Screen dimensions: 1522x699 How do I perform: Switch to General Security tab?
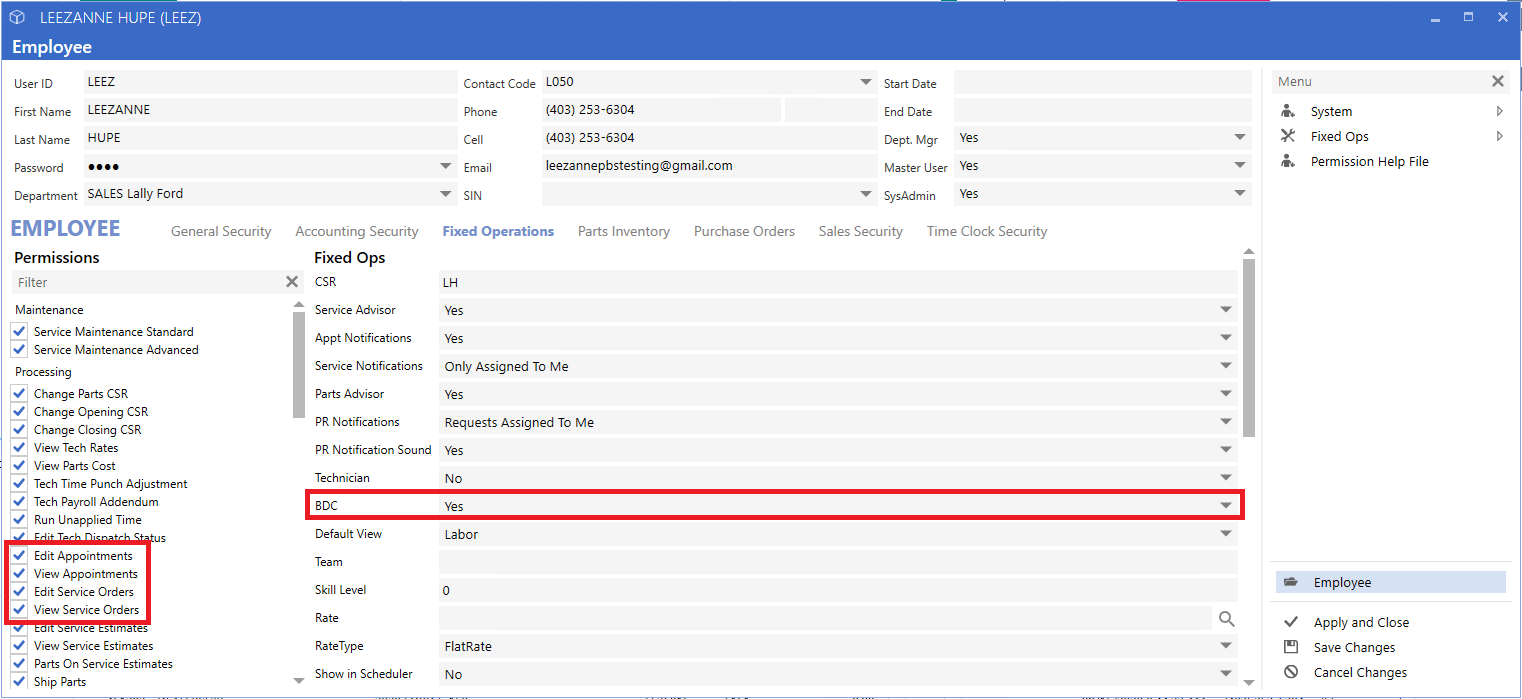pos(221,231)
